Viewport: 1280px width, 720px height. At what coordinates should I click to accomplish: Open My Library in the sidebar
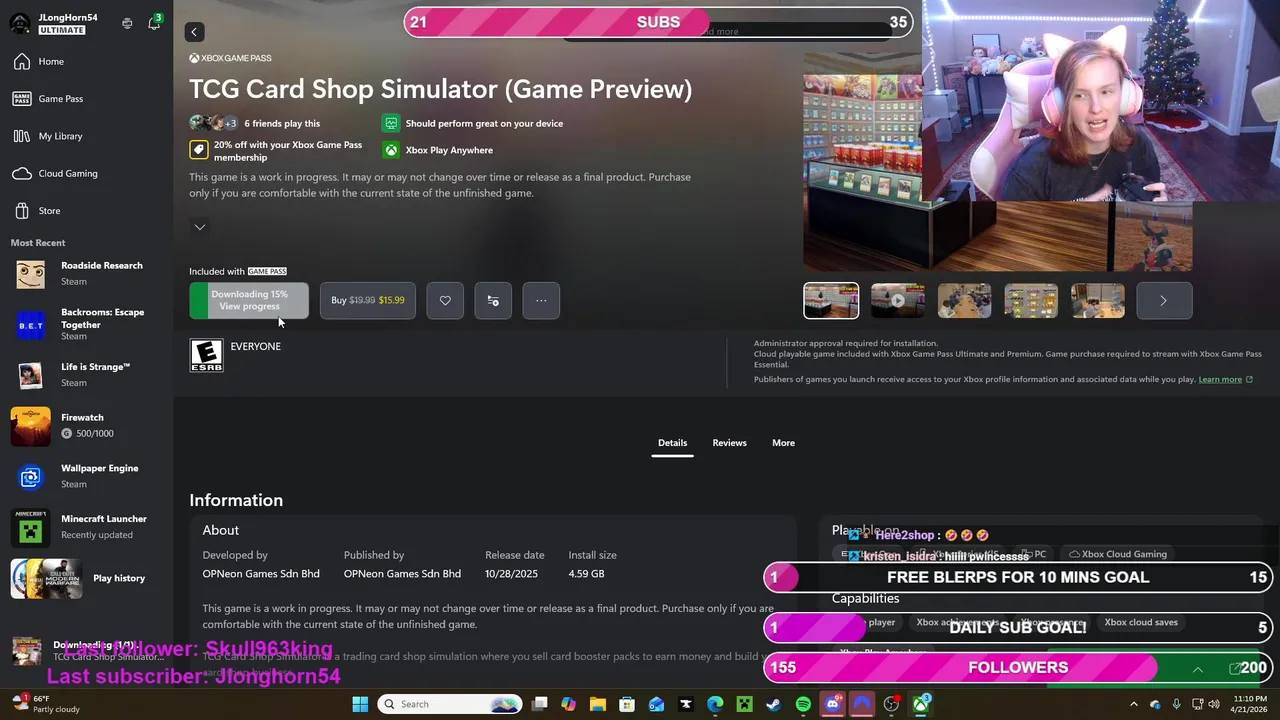[x=86, y=136]
